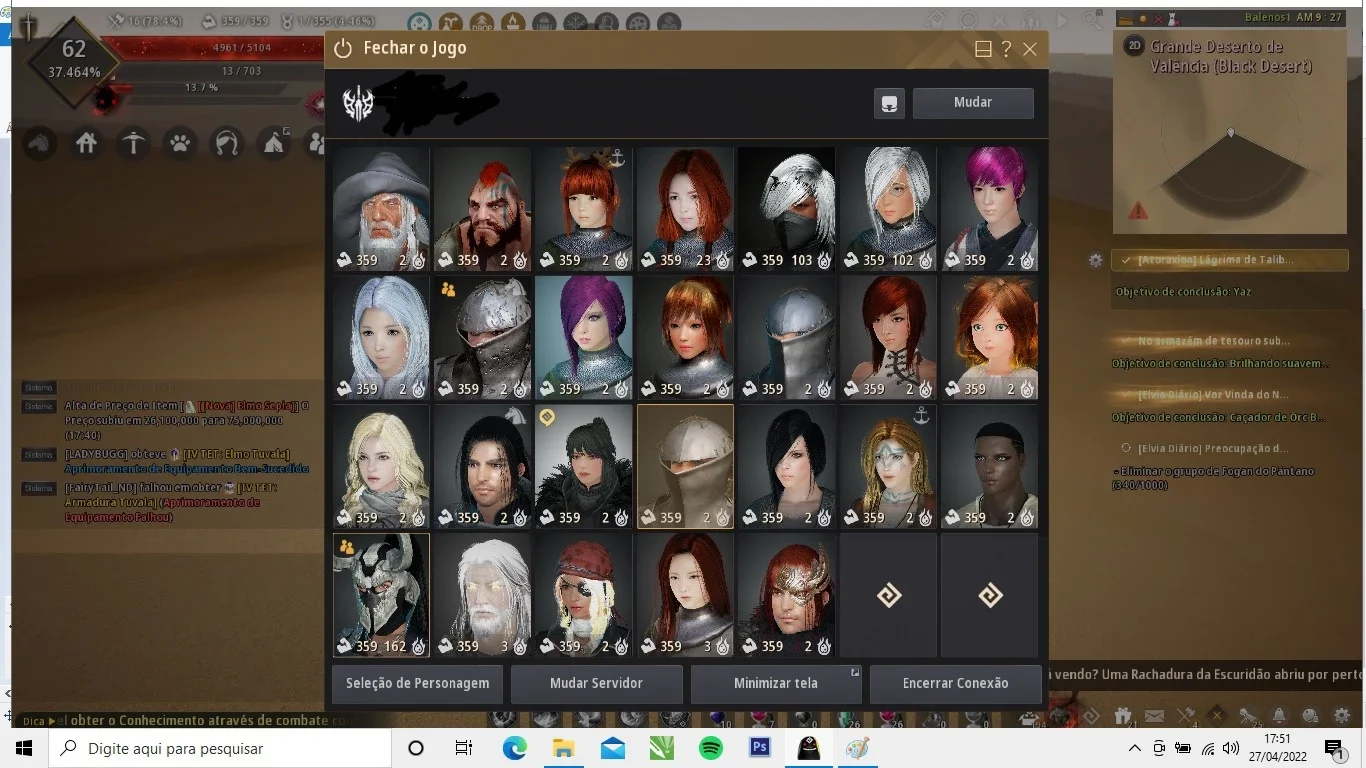Open Photoshop from the taskbar

click(760, 748)
